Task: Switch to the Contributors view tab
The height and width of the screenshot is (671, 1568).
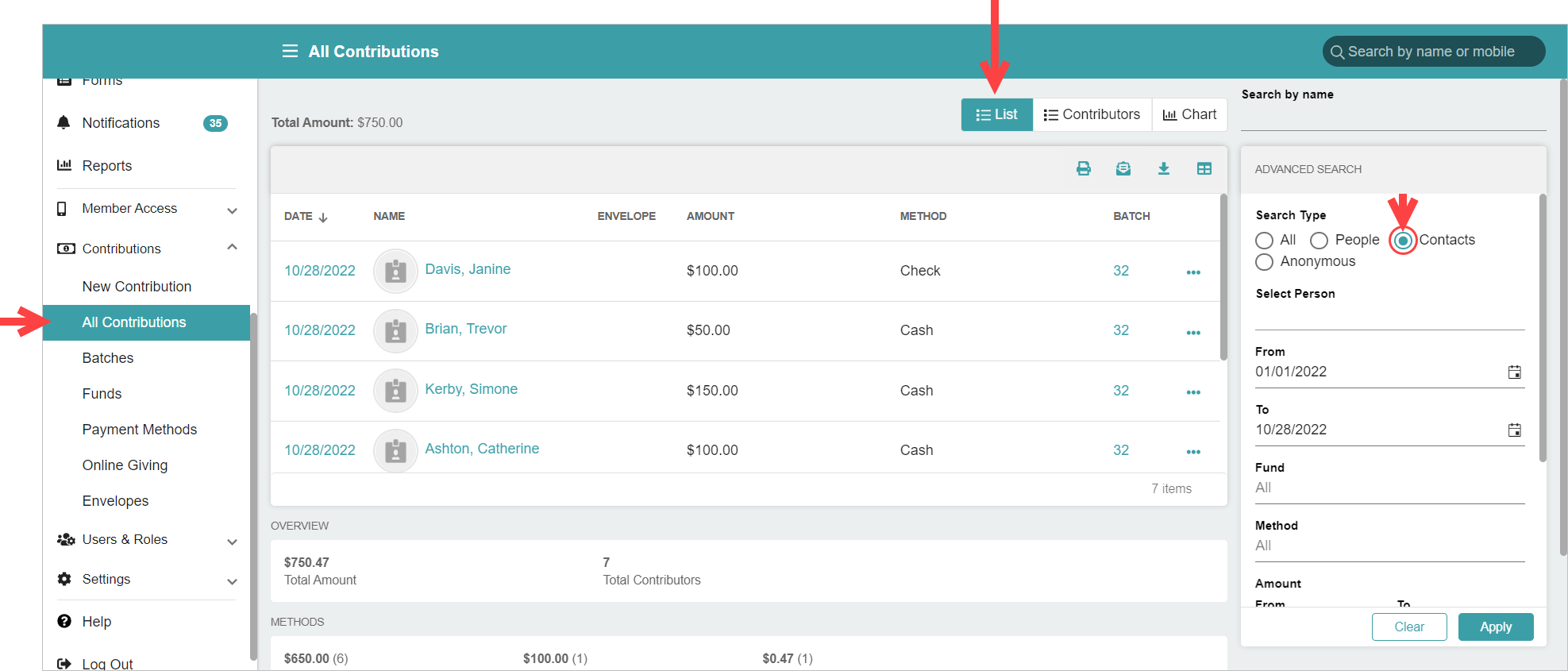Action: (1092, 114)
